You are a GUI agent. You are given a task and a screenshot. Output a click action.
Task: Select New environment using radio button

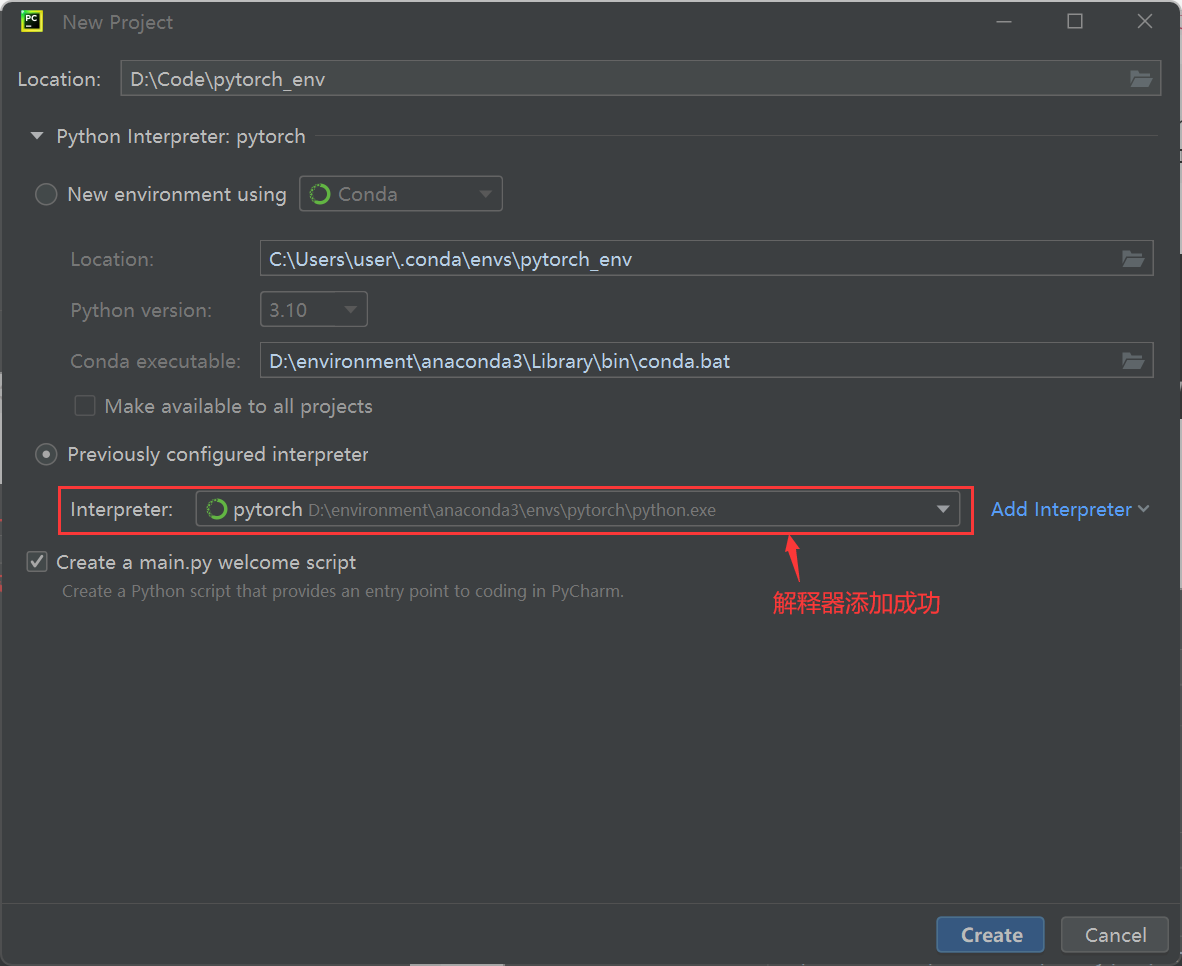point(46,194)
